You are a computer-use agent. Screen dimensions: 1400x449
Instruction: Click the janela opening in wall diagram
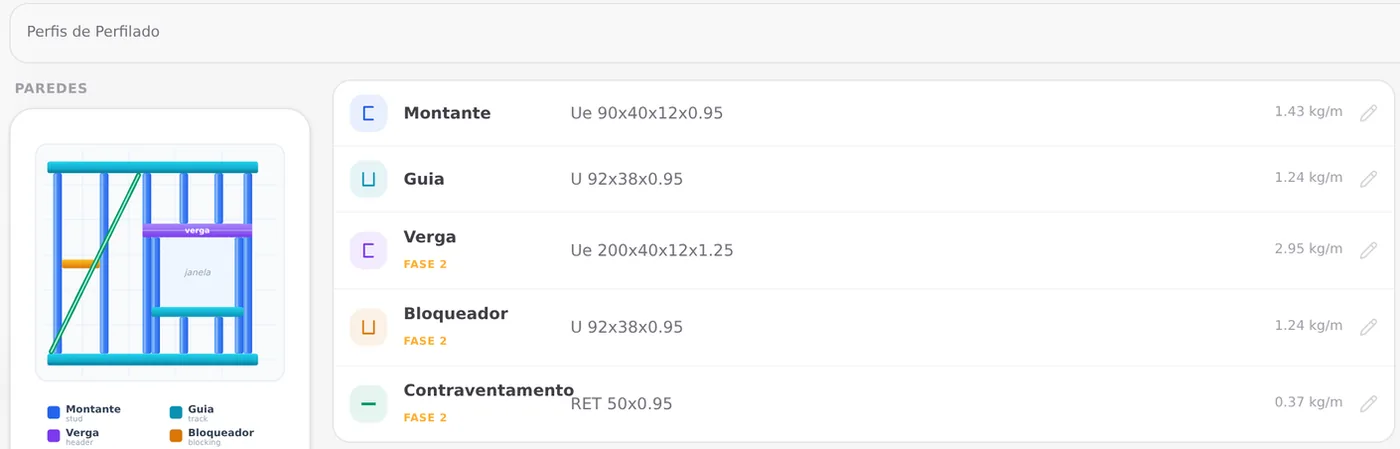click(198, 272)
